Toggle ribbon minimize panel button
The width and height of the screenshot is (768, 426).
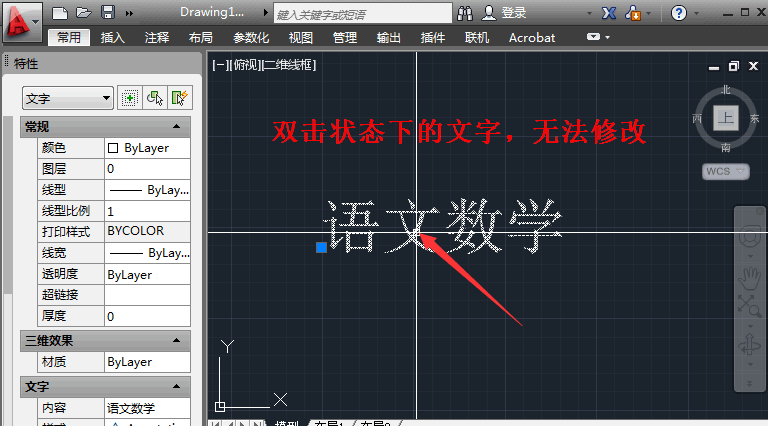click(593, 37)
